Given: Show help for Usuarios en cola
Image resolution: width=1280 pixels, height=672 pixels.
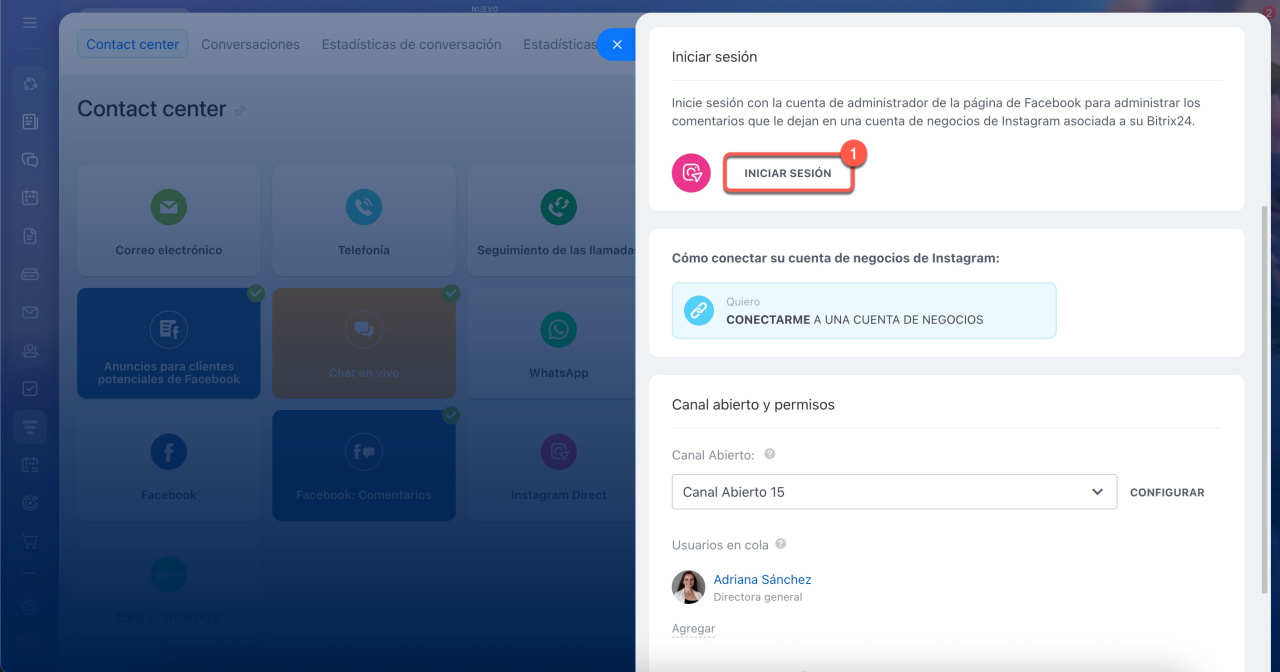Looking at the screenshot, I should point(781,544).
